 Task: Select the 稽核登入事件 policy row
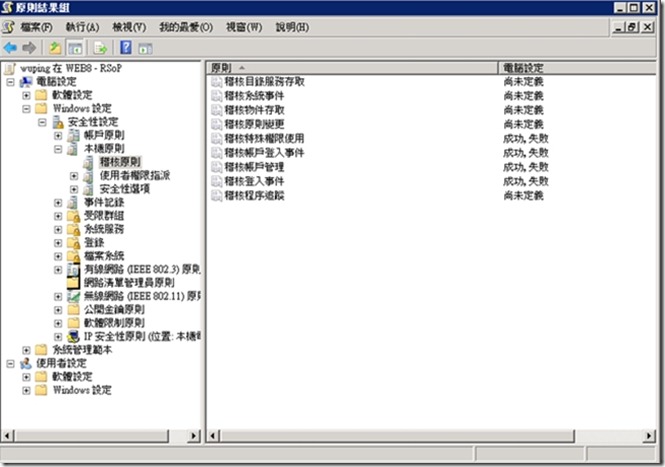tap(254, 182)
